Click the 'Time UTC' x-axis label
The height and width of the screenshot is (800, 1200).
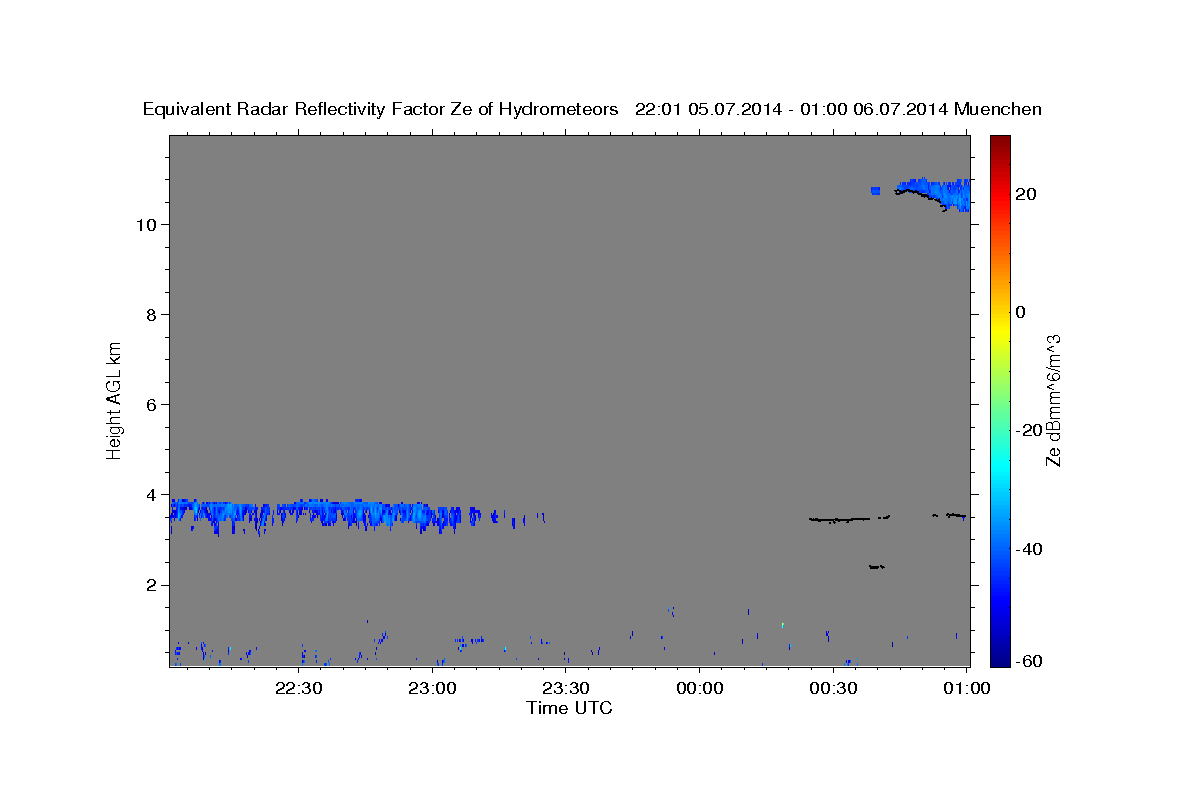(x=569, y=708)
